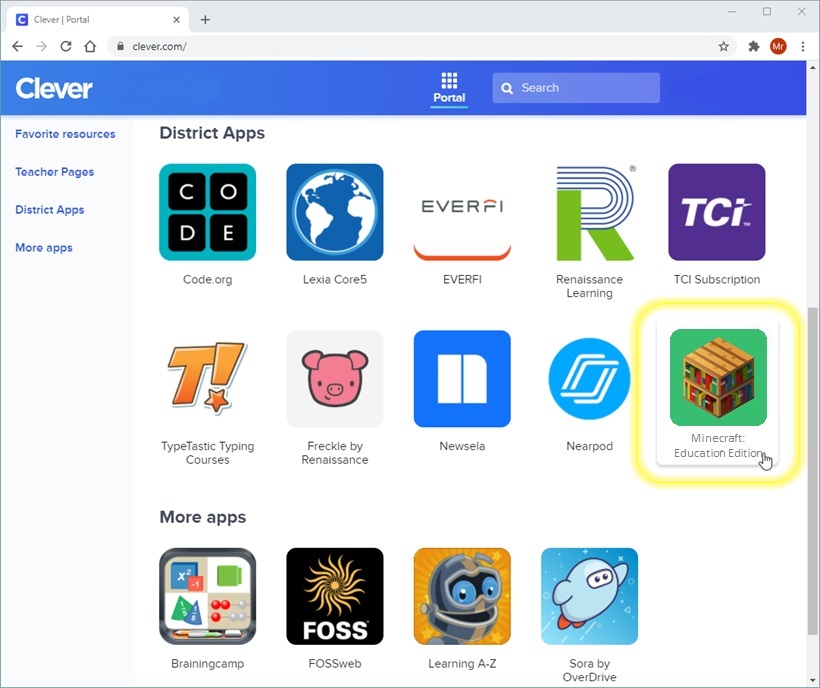Open the Sora by OverDrive icon

[x=589, y=596]
